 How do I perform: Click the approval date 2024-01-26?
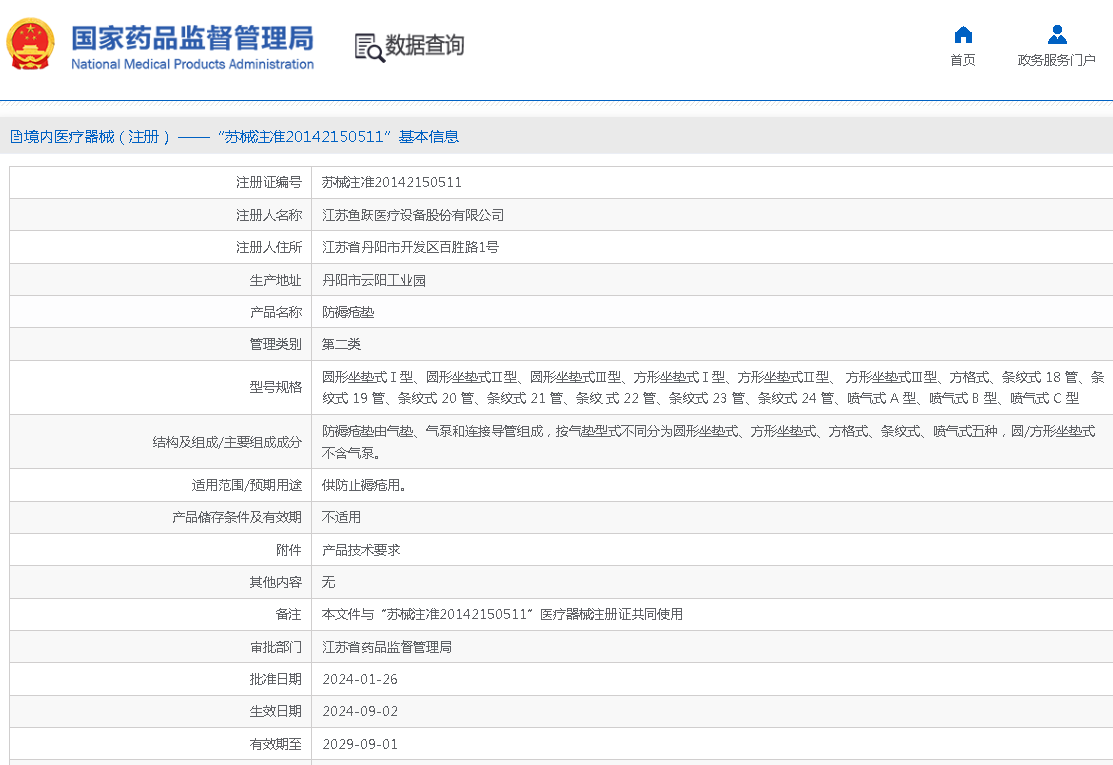[x=360, y=679]
